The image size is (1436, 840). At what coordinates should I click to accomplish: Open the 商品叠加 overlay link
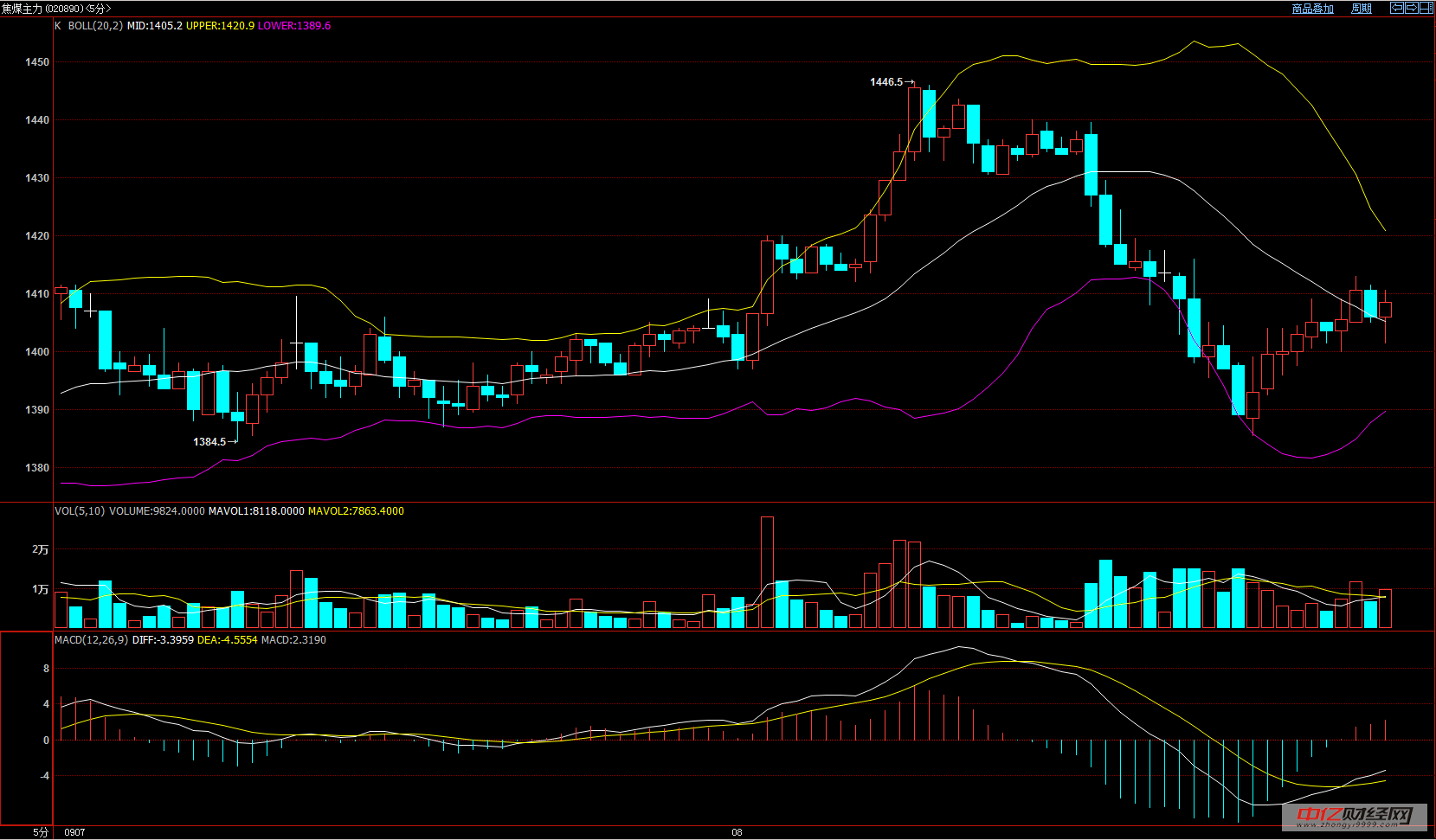click(x=1312, y=9)
